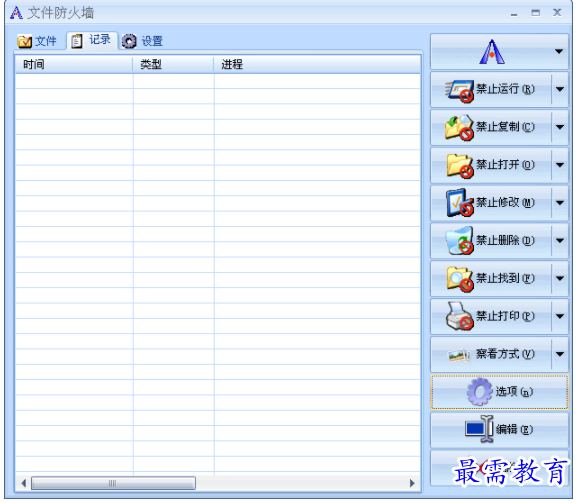
Task: Click the 禁止打开 (O) button label
Action: (505, 165)
